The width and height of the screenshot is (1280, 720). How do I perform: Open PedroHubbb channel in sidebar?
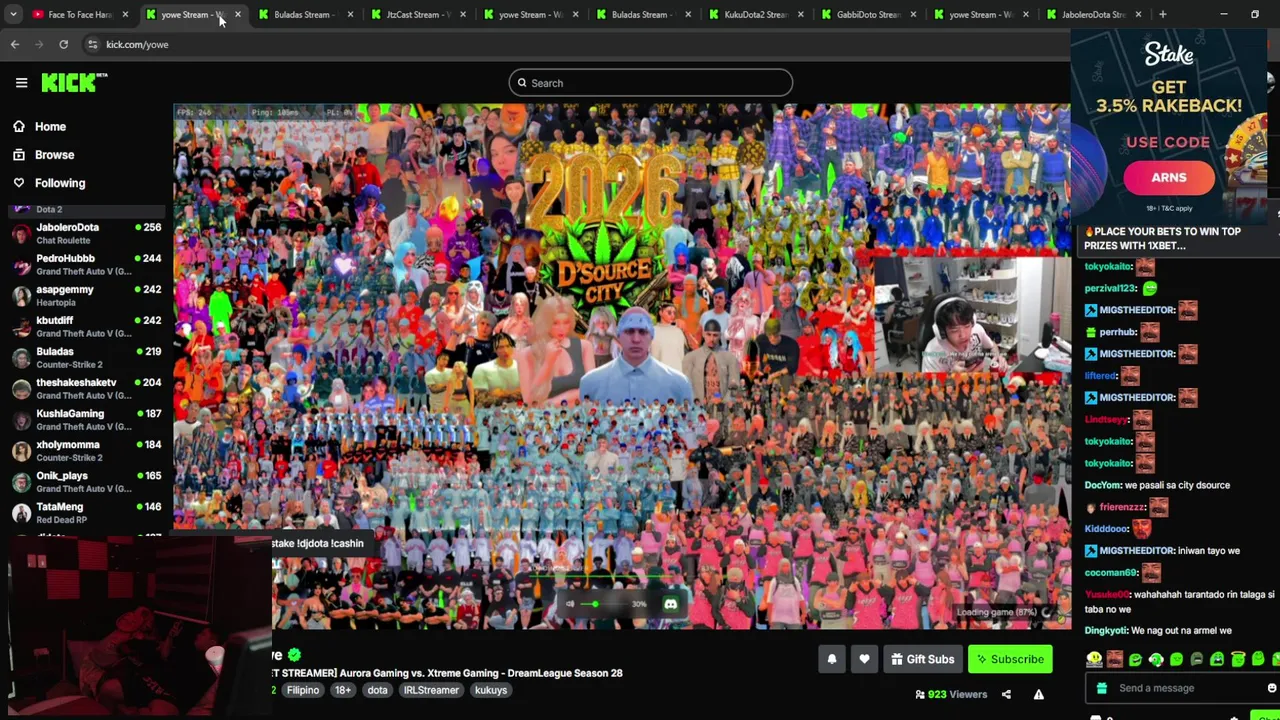(86, 264)
